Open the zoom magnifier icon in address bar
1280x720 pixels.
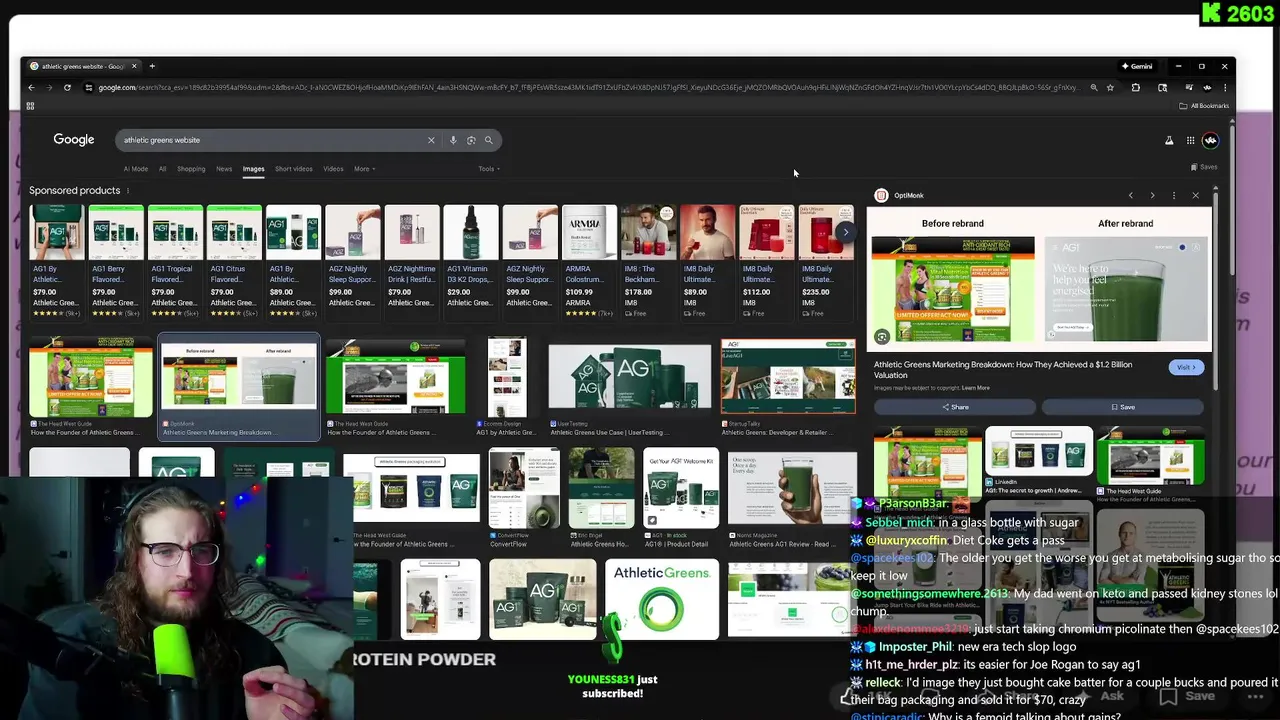coord(1094,88)
